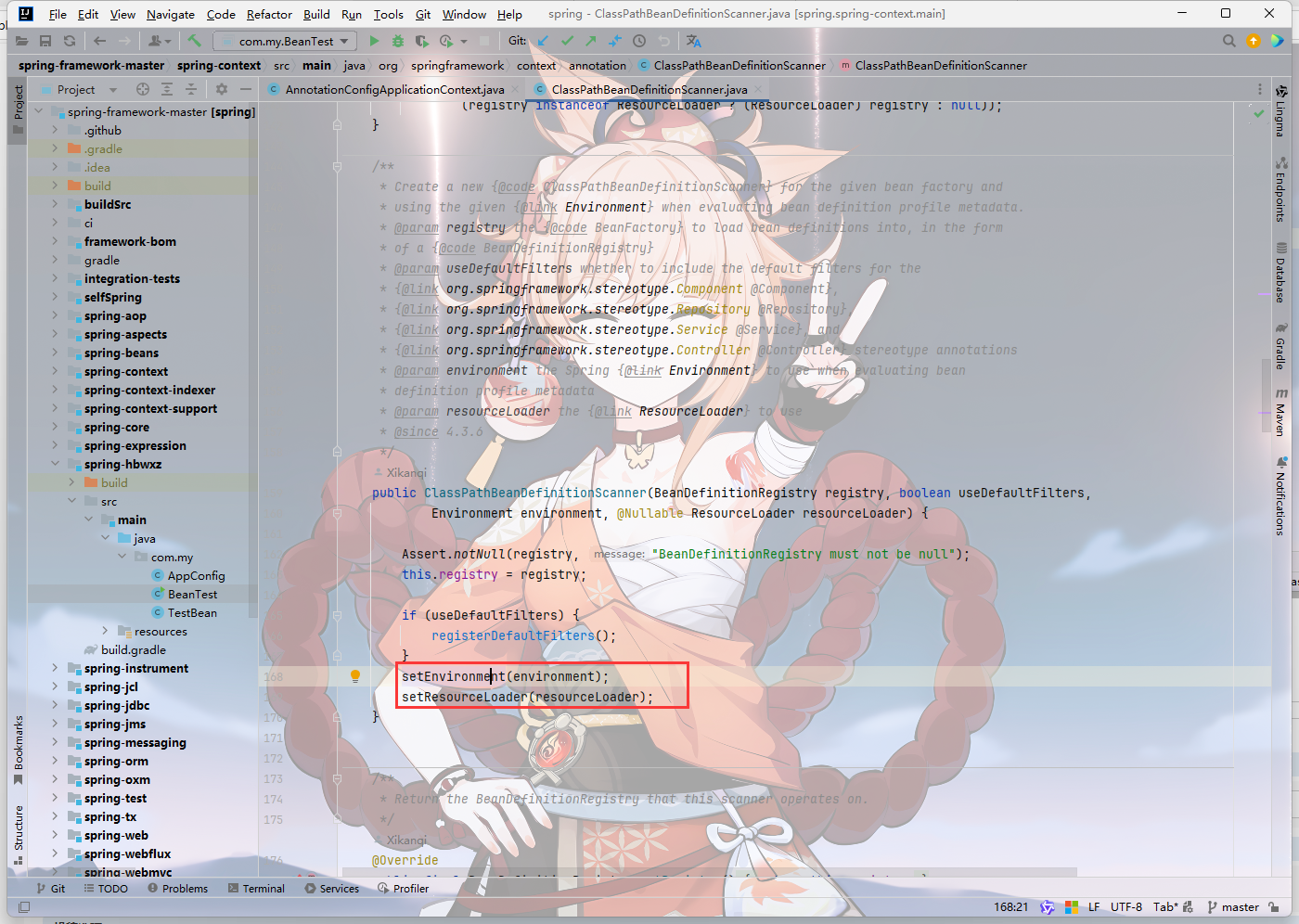Toggle the Project tool window stripe button
This screenshot has height=924, width=1299.
pyautogui.click(x=18, y=109)
